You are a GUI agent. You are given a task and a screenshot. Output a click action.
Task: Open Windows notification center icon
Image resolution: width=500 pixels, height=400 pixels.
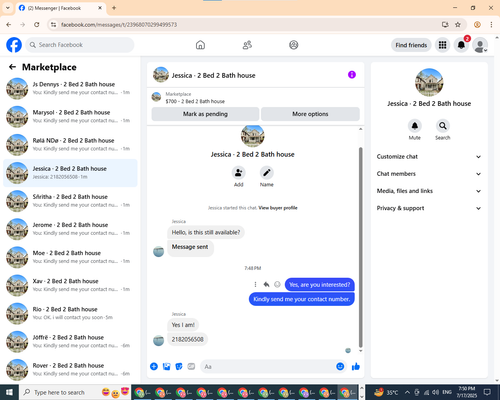pyautogui.click(x=487, y=392)
